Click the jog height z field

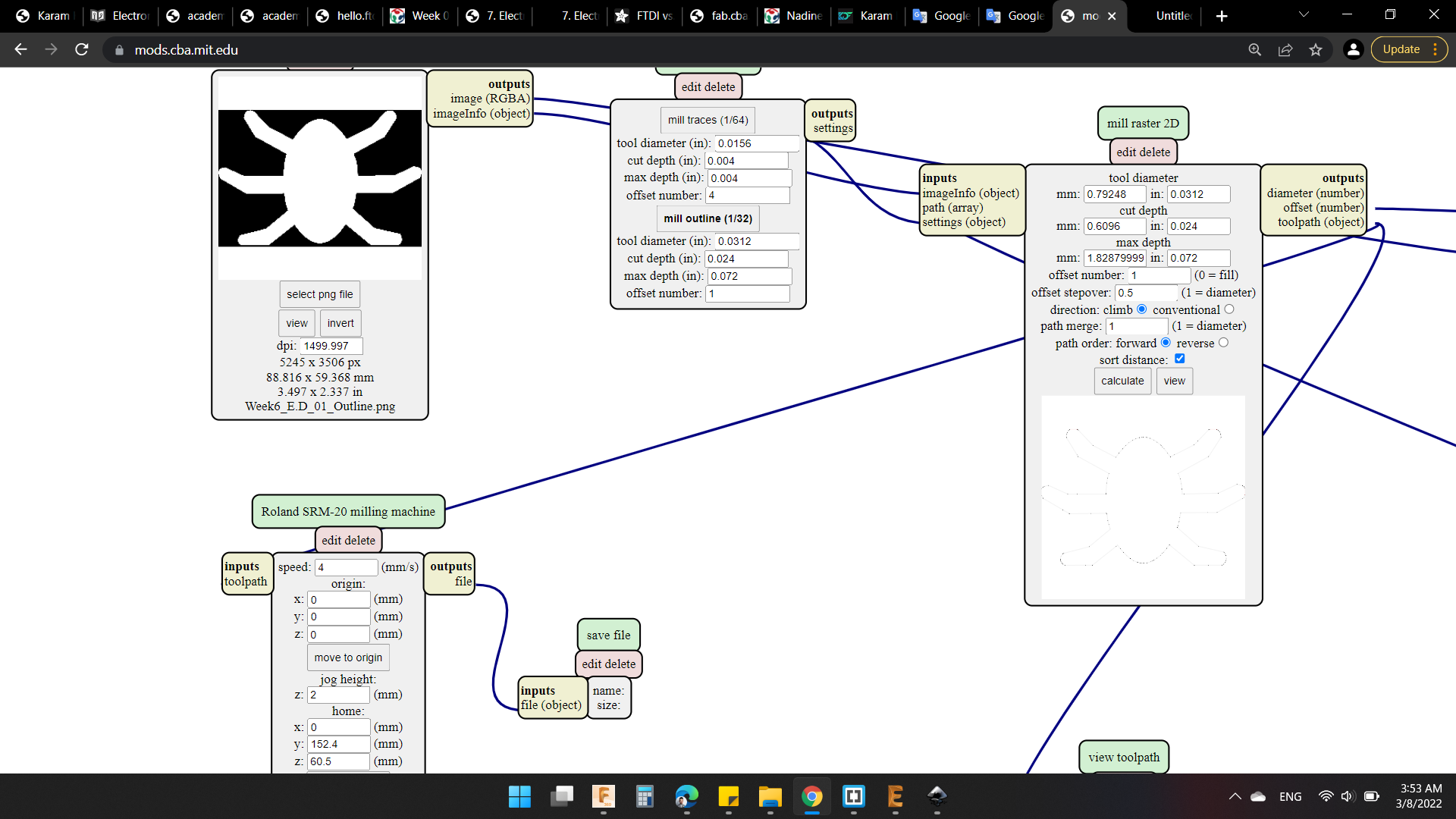(x=338, y=695)
